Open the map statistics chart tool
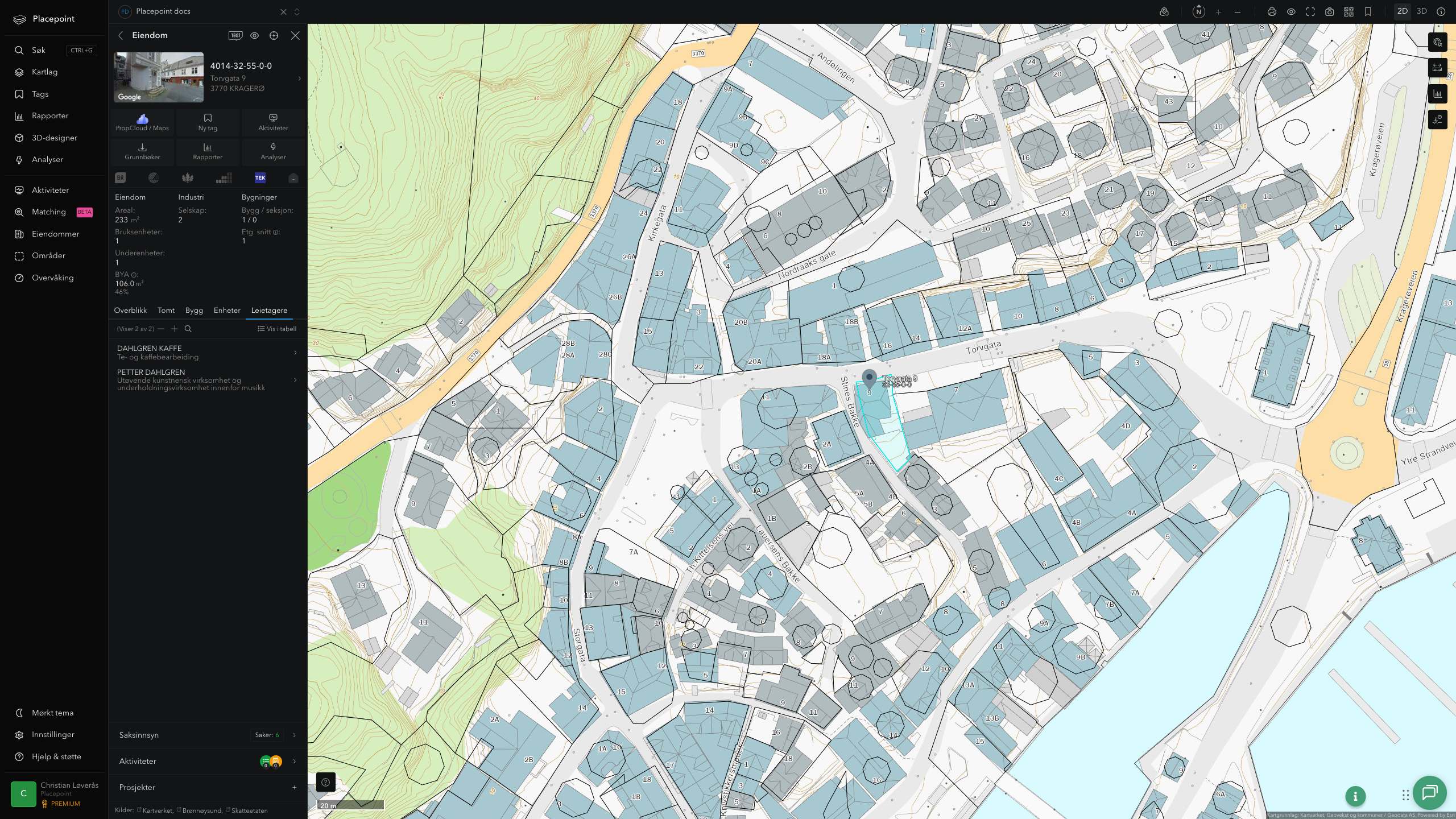Screen dimensions: 1456x819 1438,94
